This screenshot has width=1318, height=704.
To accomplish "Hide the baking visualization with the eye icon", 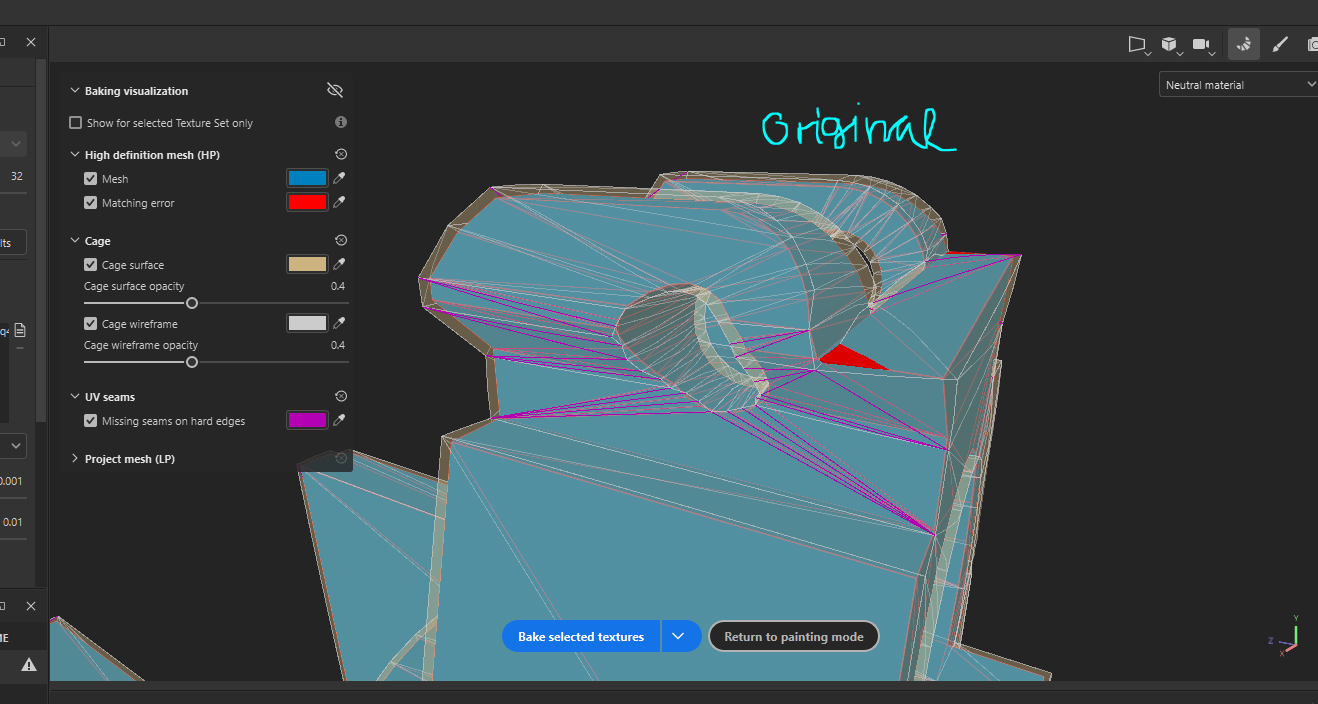I will (x=335, y=91).
